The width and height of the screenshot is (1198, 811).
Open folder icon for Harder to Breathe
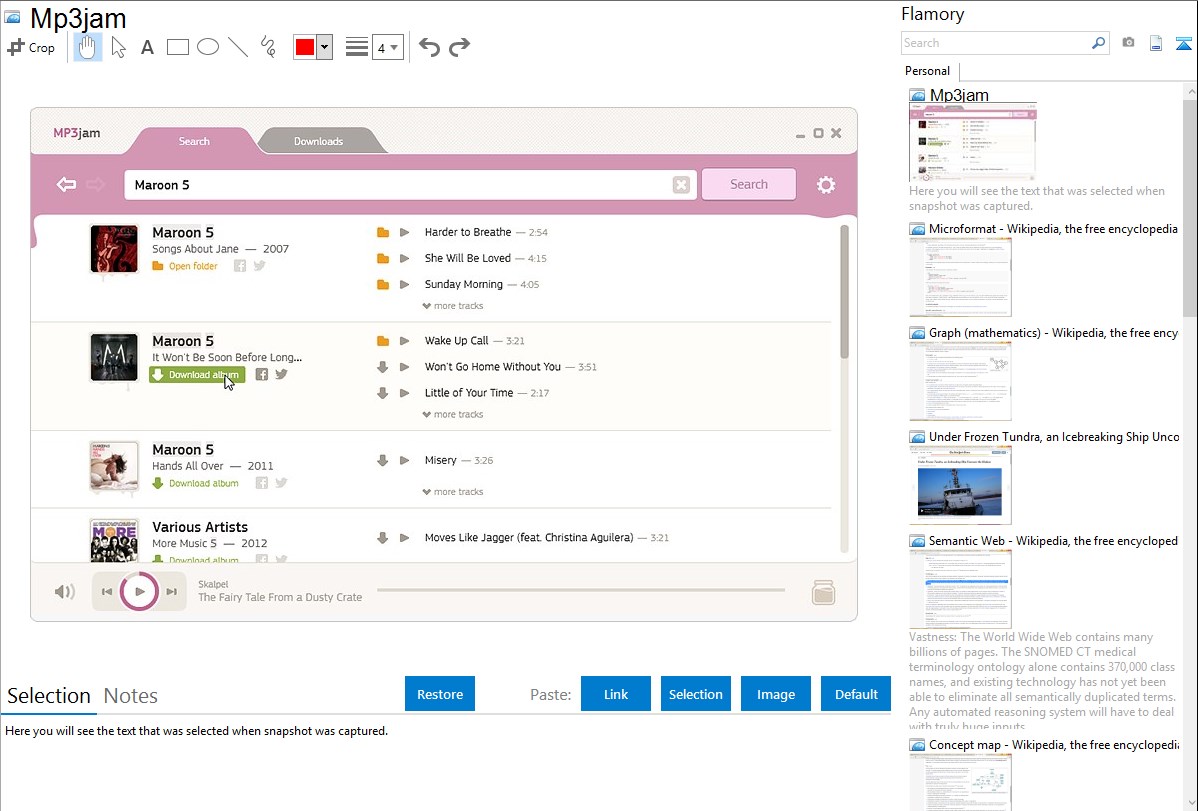tap(383, 232)
